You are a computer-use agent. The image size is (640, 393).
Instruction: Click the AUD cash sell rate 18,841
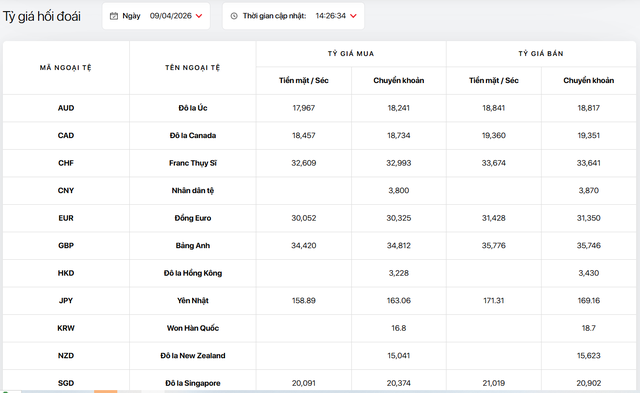pos(493,108)
